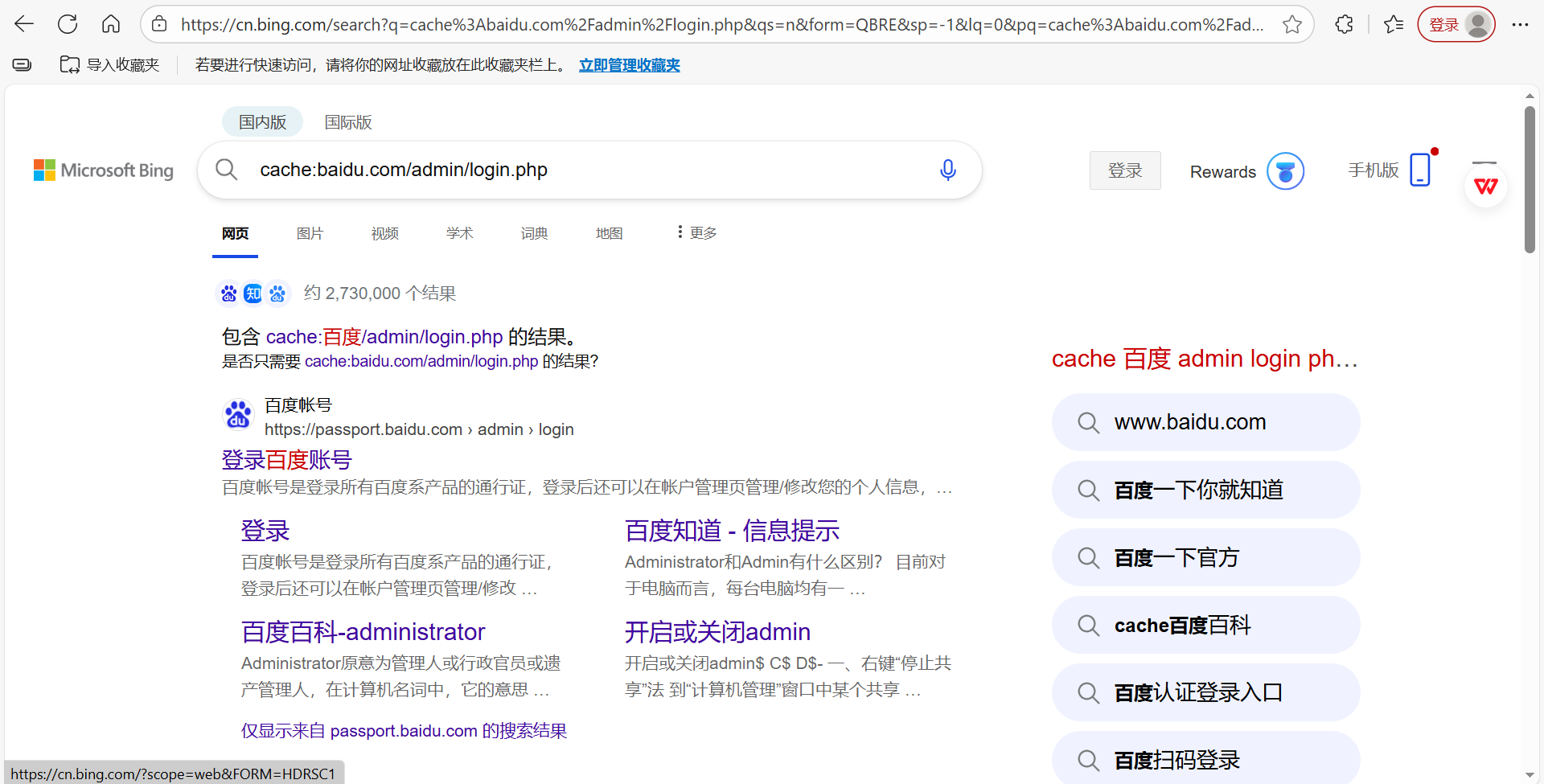1544x784 pixels.
Task: Select the 网页 results tab
Action: pyautogui.click(x=235, y=233)
